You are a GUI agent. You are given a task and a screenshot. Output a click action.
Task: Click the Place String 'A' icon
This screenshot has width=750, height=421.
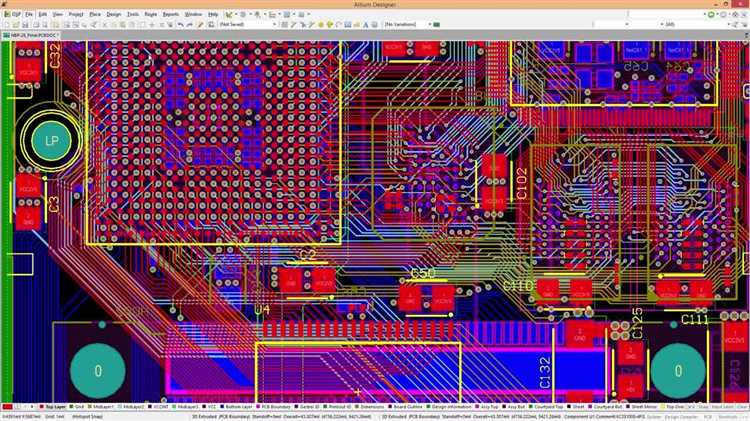pos(365,24)
